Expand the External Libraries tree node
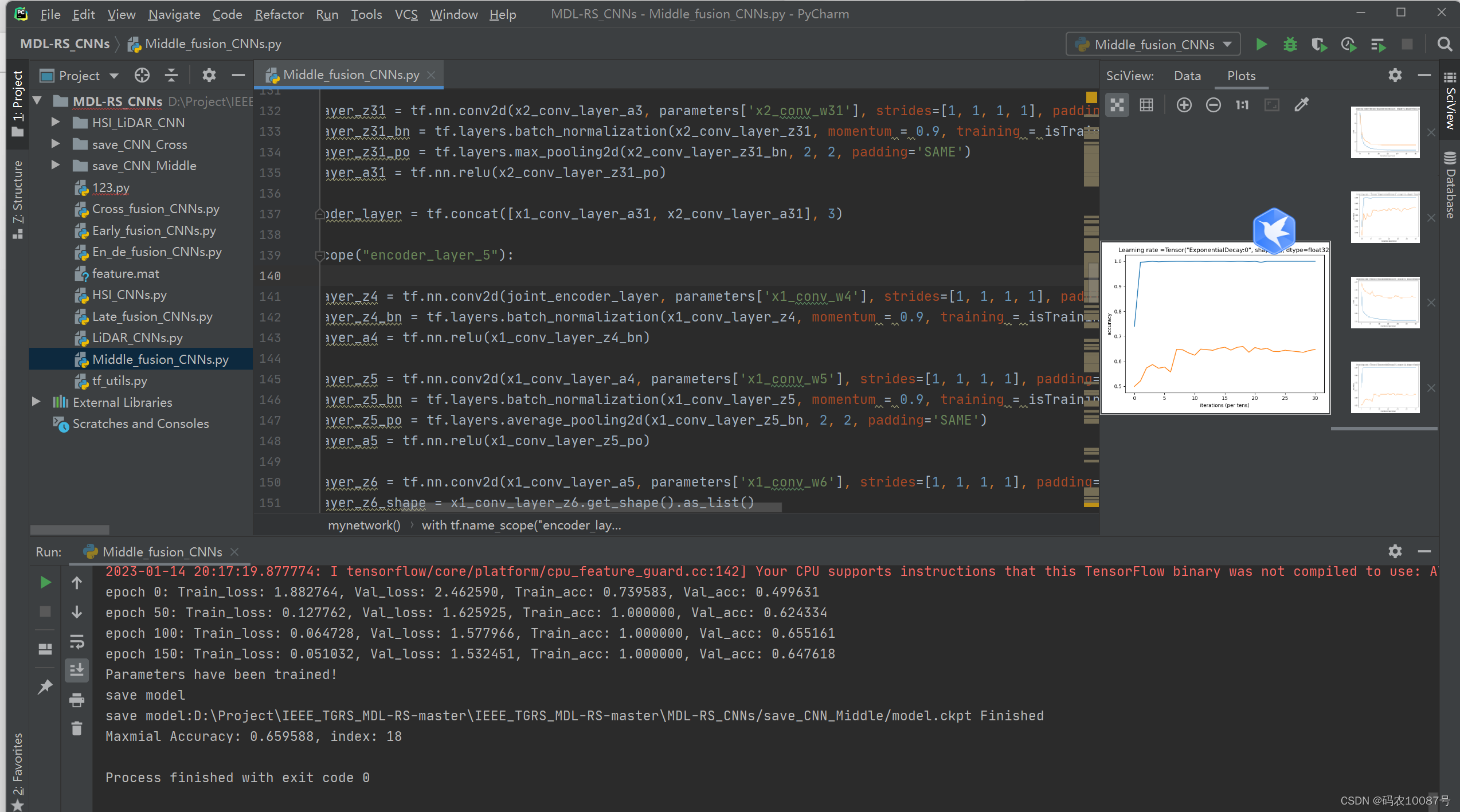 36,401
